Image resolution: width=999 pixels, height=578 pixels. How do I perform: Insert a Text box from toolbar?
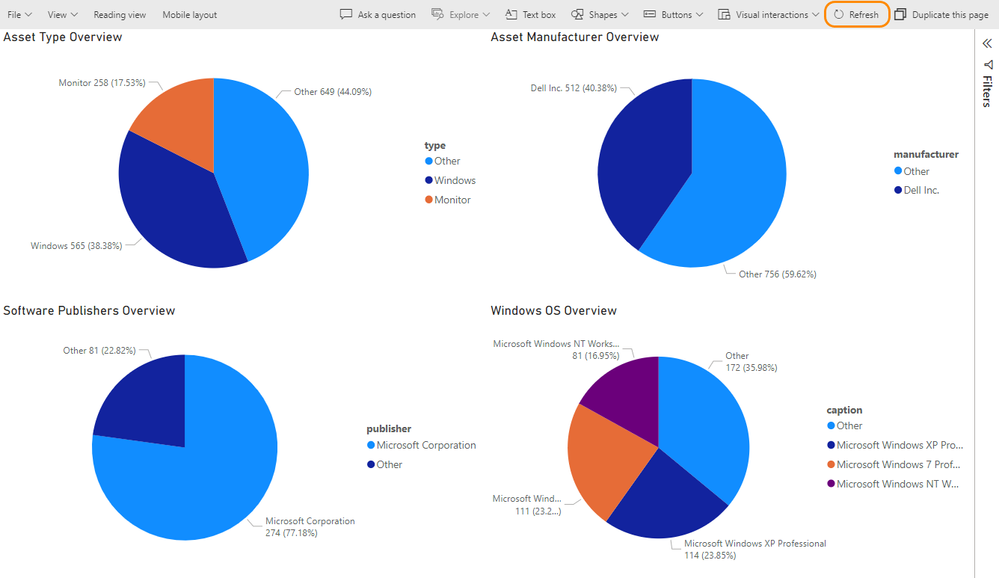pos(529,15)
